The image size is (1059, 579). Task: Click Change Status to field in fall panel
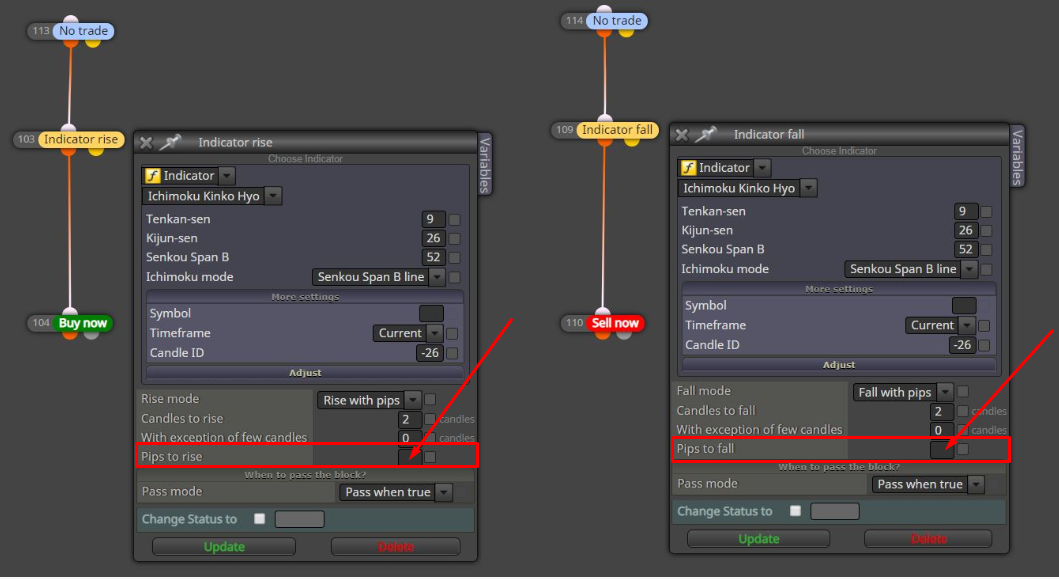(x=835, y=511)
